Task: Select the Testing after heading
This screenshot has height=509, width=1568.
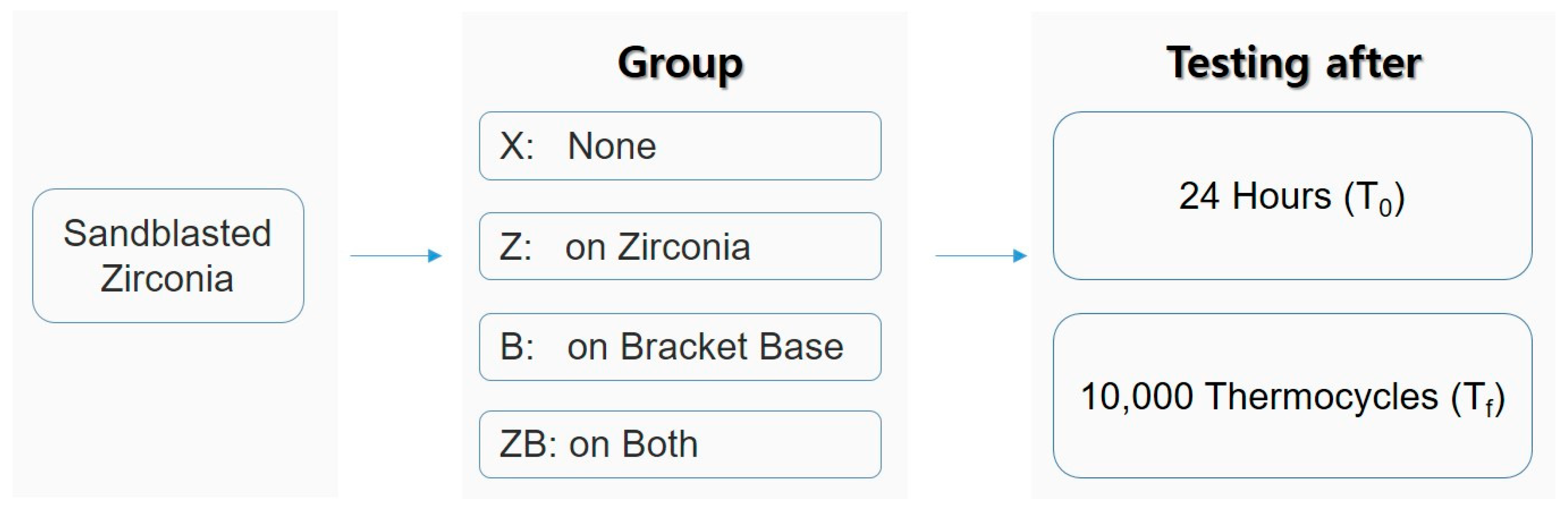Action: pos(1293,63)
